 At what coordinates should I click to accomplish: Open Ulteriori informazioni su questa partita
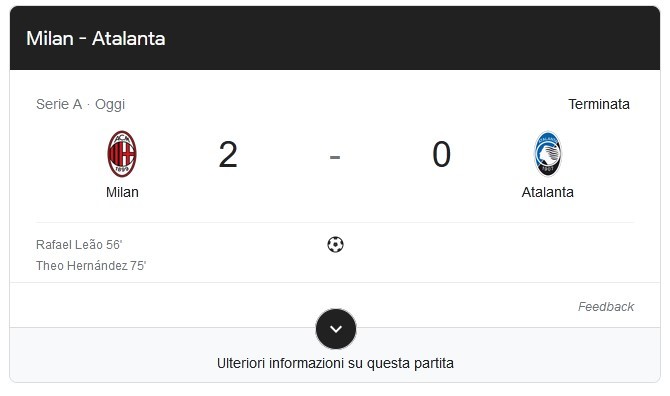click(x=335, y=363)
